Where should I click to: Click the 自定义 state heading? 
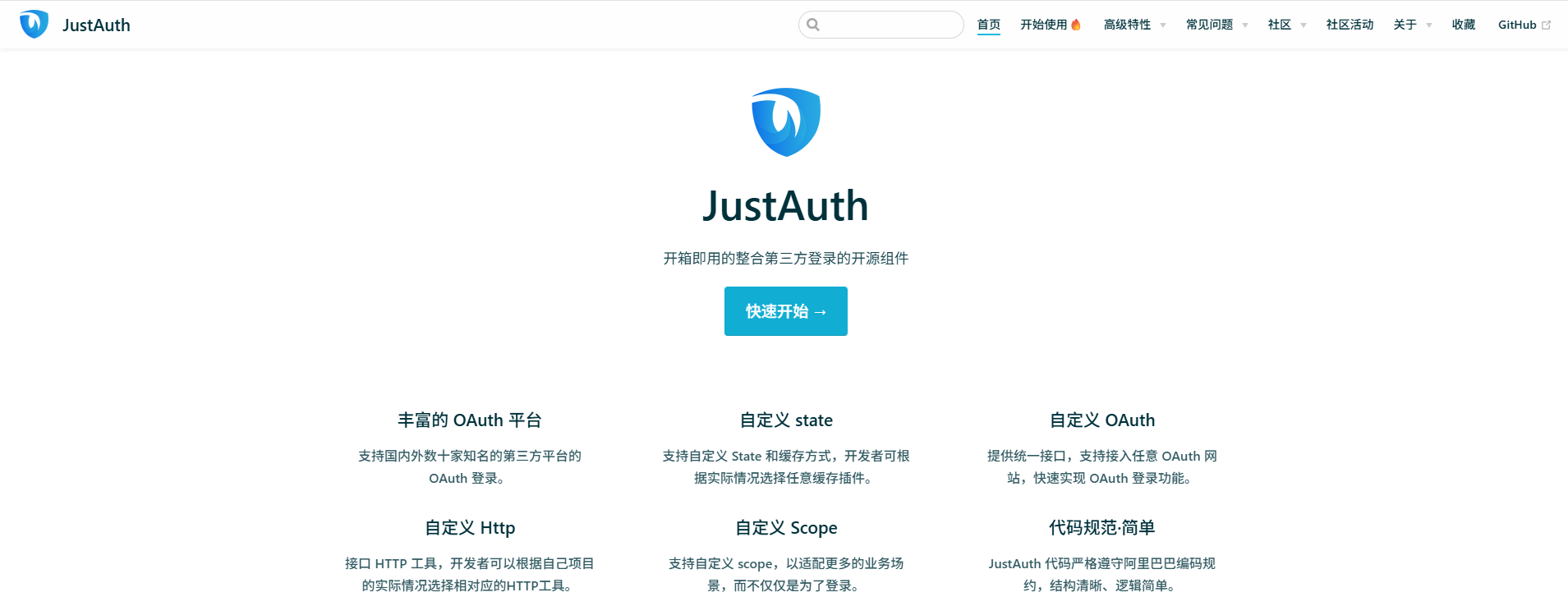coord(786,420)
